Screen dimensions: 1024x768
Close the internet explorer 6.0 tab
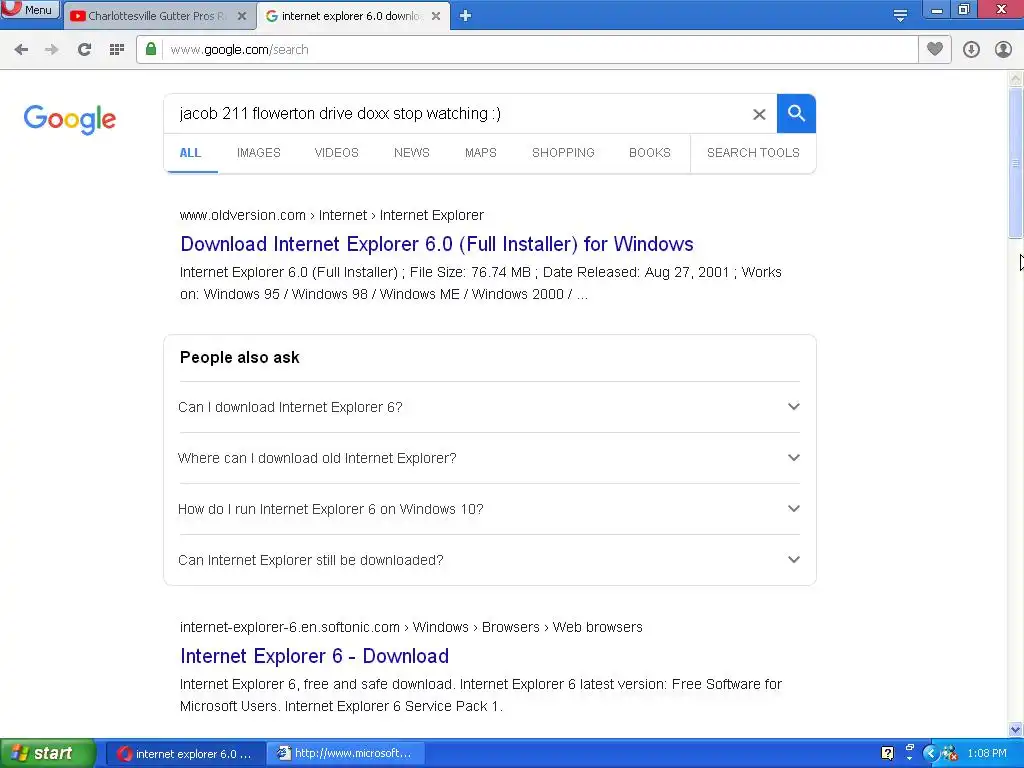[436, 16]
